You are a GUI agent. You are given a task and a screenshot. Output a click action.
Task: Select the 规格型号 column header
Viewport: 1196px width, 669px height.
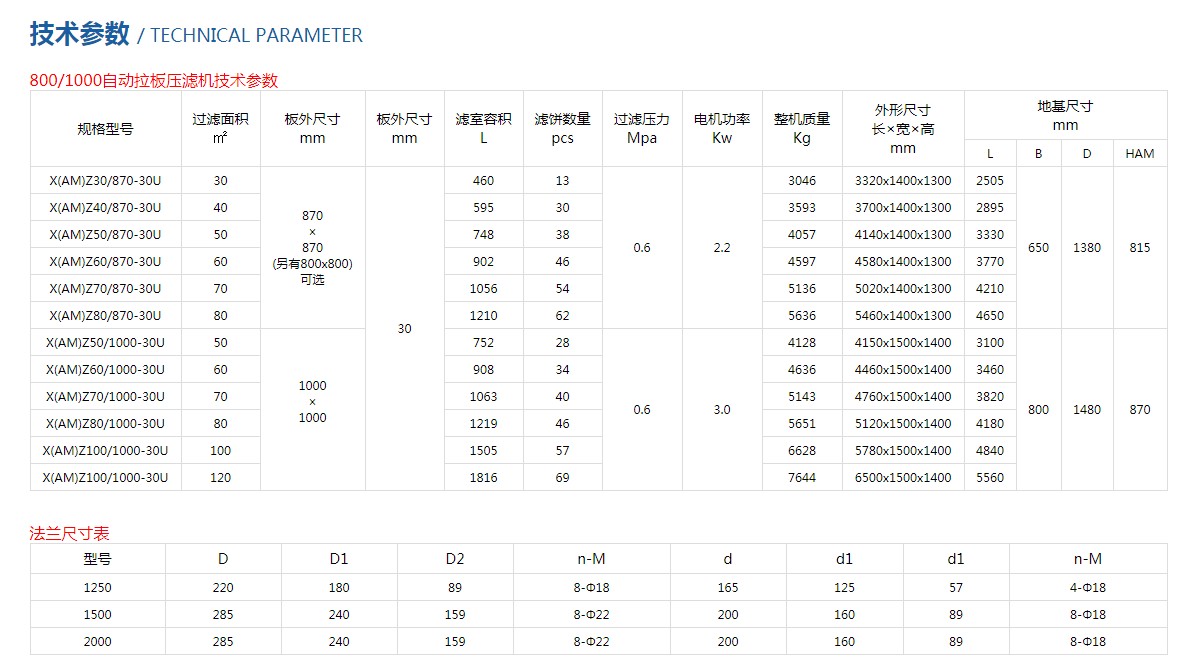point(105,129)
